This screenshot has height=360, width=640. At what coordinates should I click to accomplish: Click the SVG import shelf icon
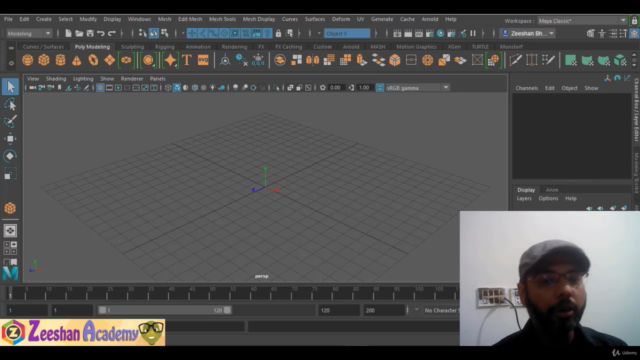click(203, 60)
